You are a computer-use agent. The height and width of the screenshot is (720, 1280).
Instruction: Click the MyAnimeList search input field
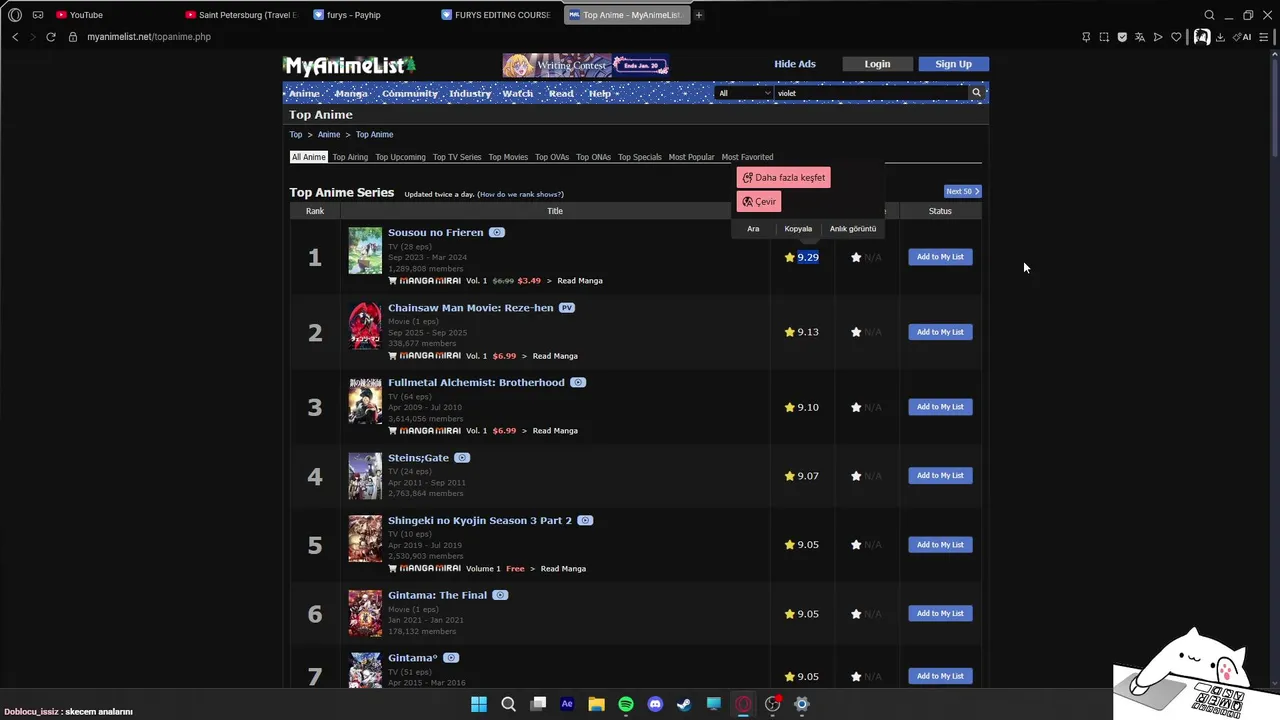[870, 93]
